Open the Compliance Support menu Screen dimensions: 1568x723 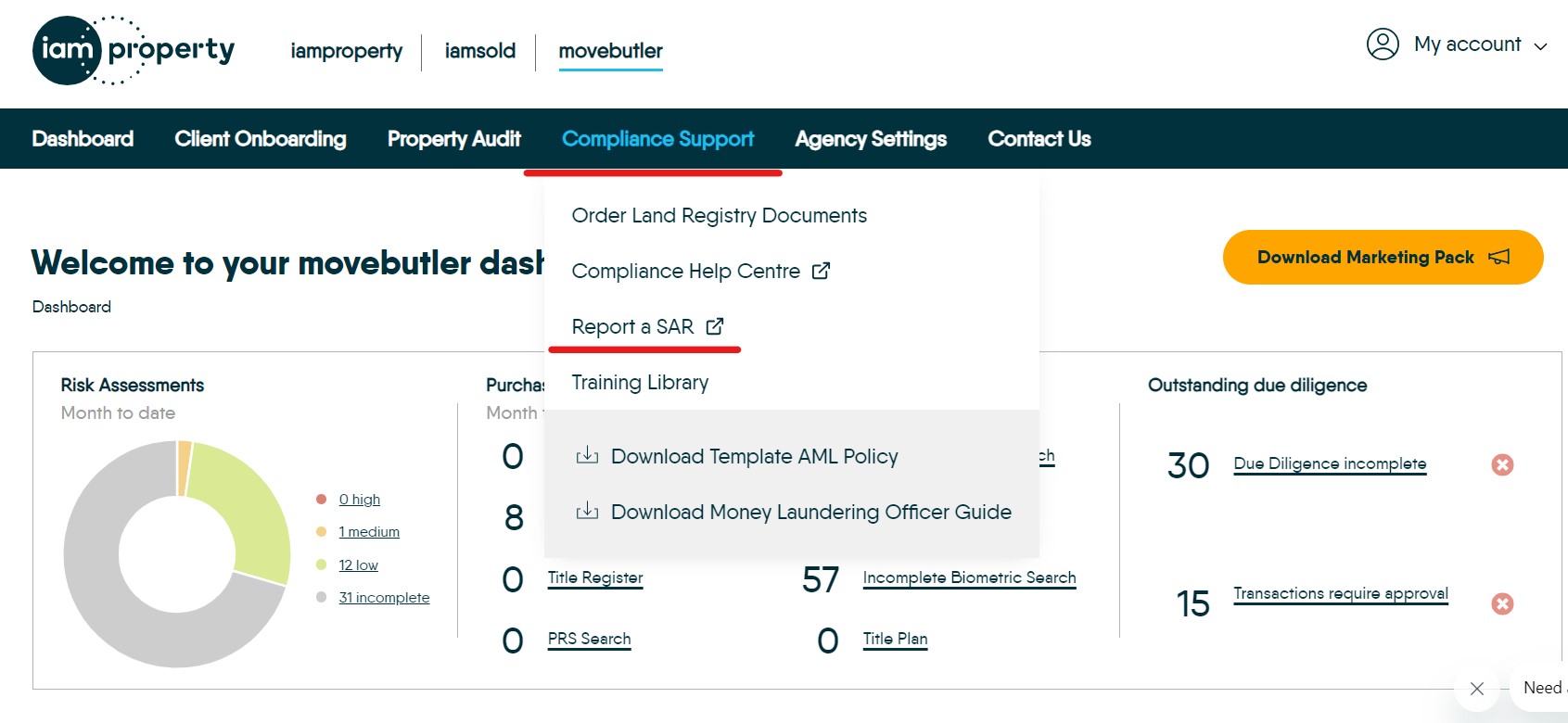pos(657,139)
